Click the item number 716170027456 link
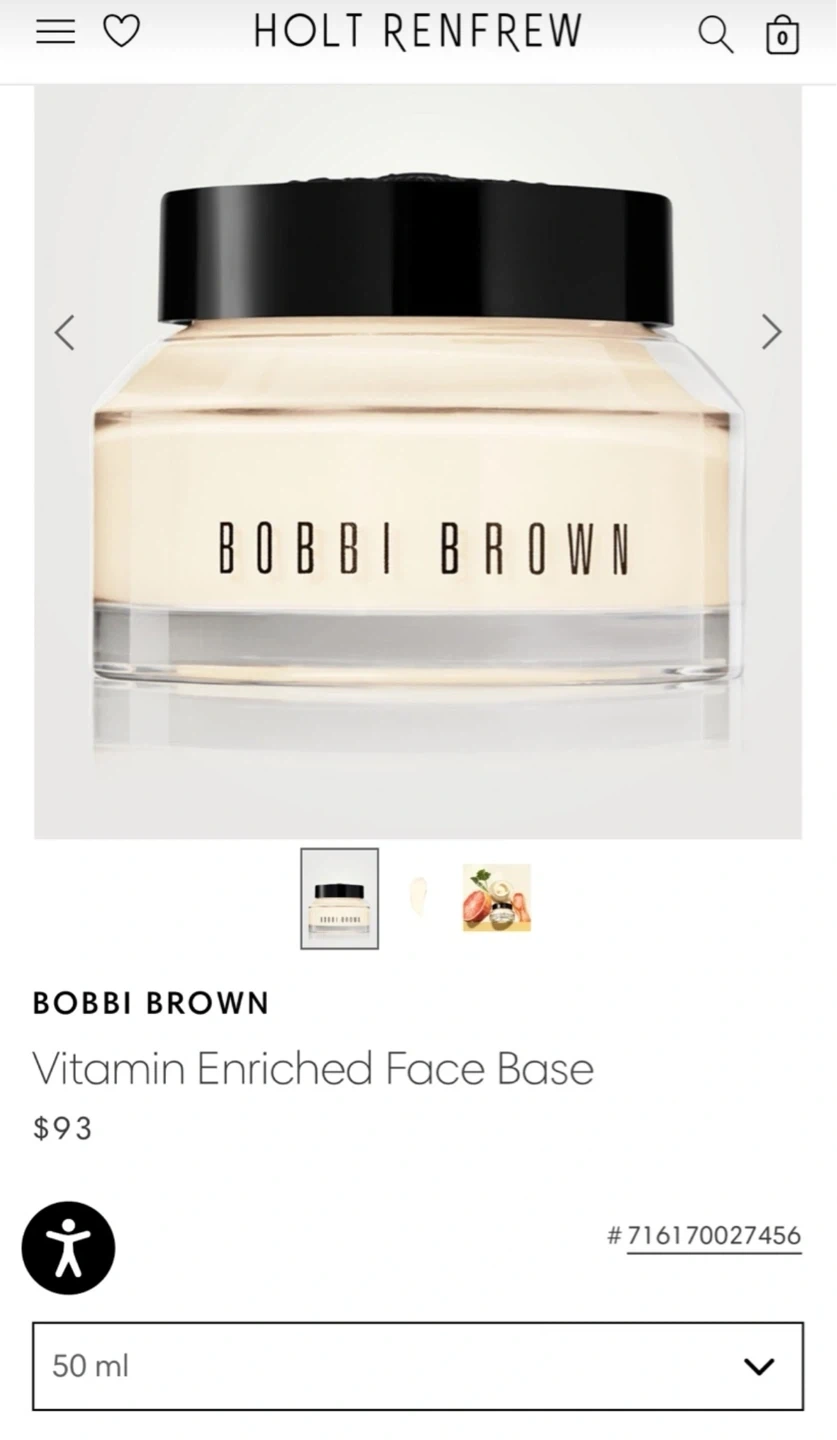Viewport: 837px width, 1440px height. click(x=714, y=1235)
